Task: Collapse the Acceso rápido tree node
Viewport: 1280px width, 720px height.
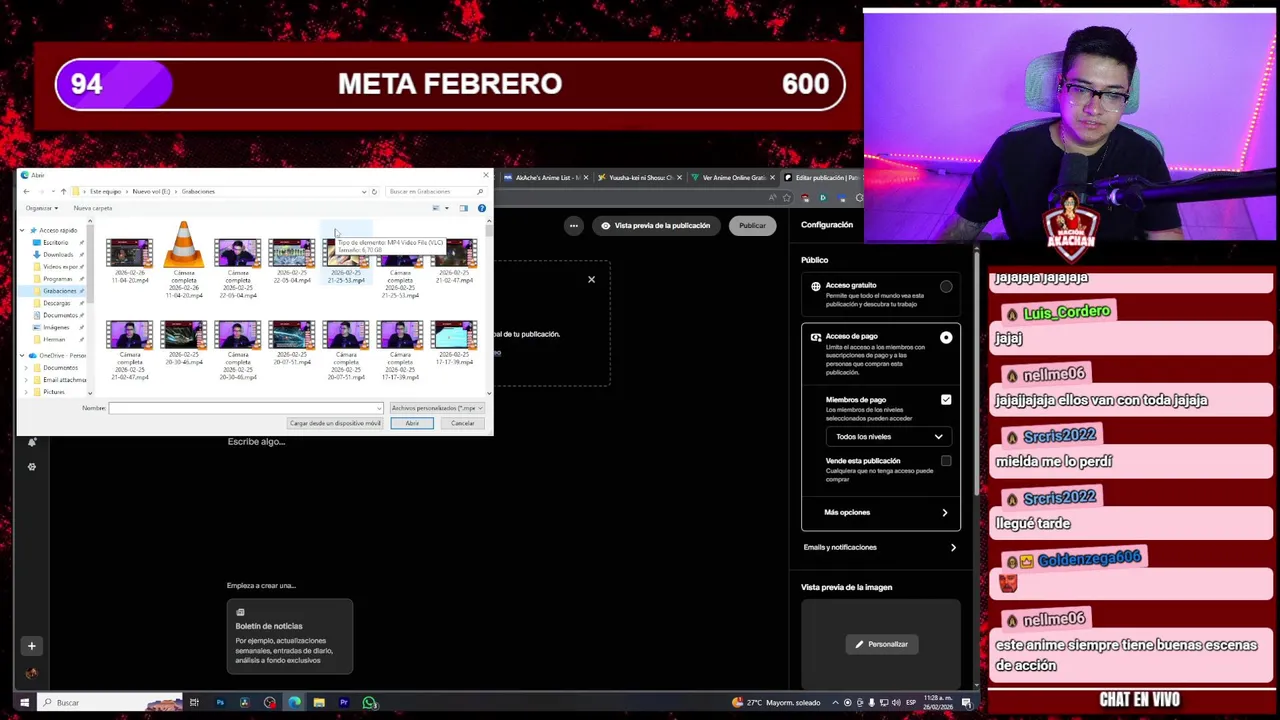Action: point(22,231)
